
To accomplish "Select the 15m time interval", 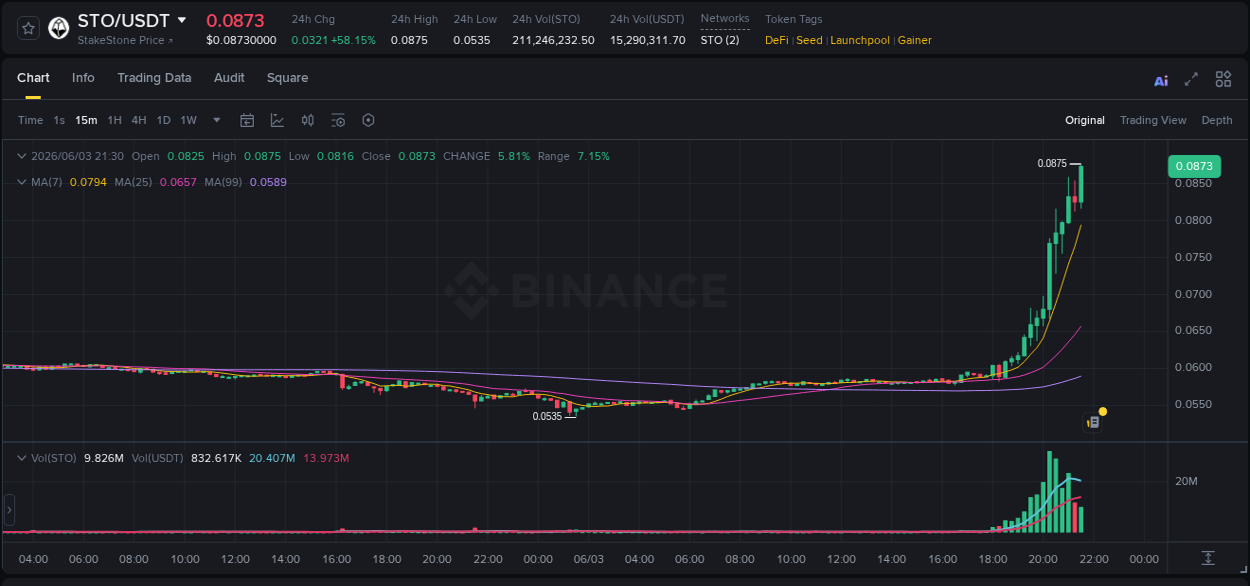I will [86, 120].
